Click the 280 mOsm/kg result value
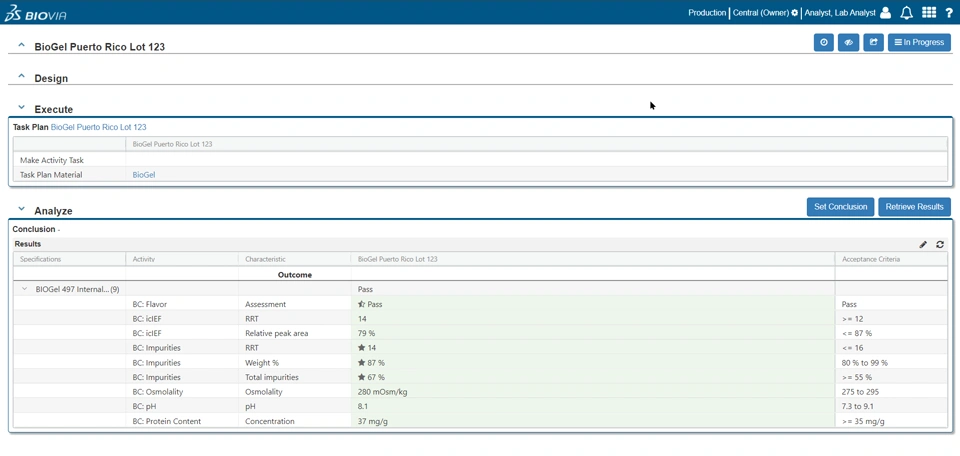Image resolution: width=960 pixels, height=456 pixels. tap(383, 392)
